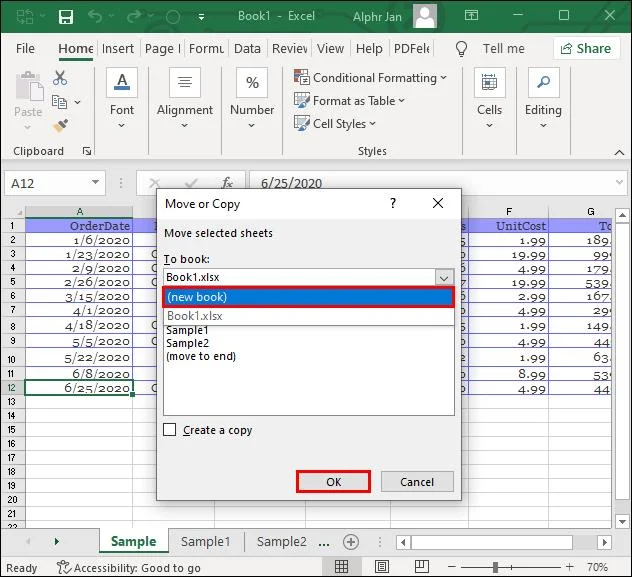Click the zoom in plus icon

click(570, 567)
